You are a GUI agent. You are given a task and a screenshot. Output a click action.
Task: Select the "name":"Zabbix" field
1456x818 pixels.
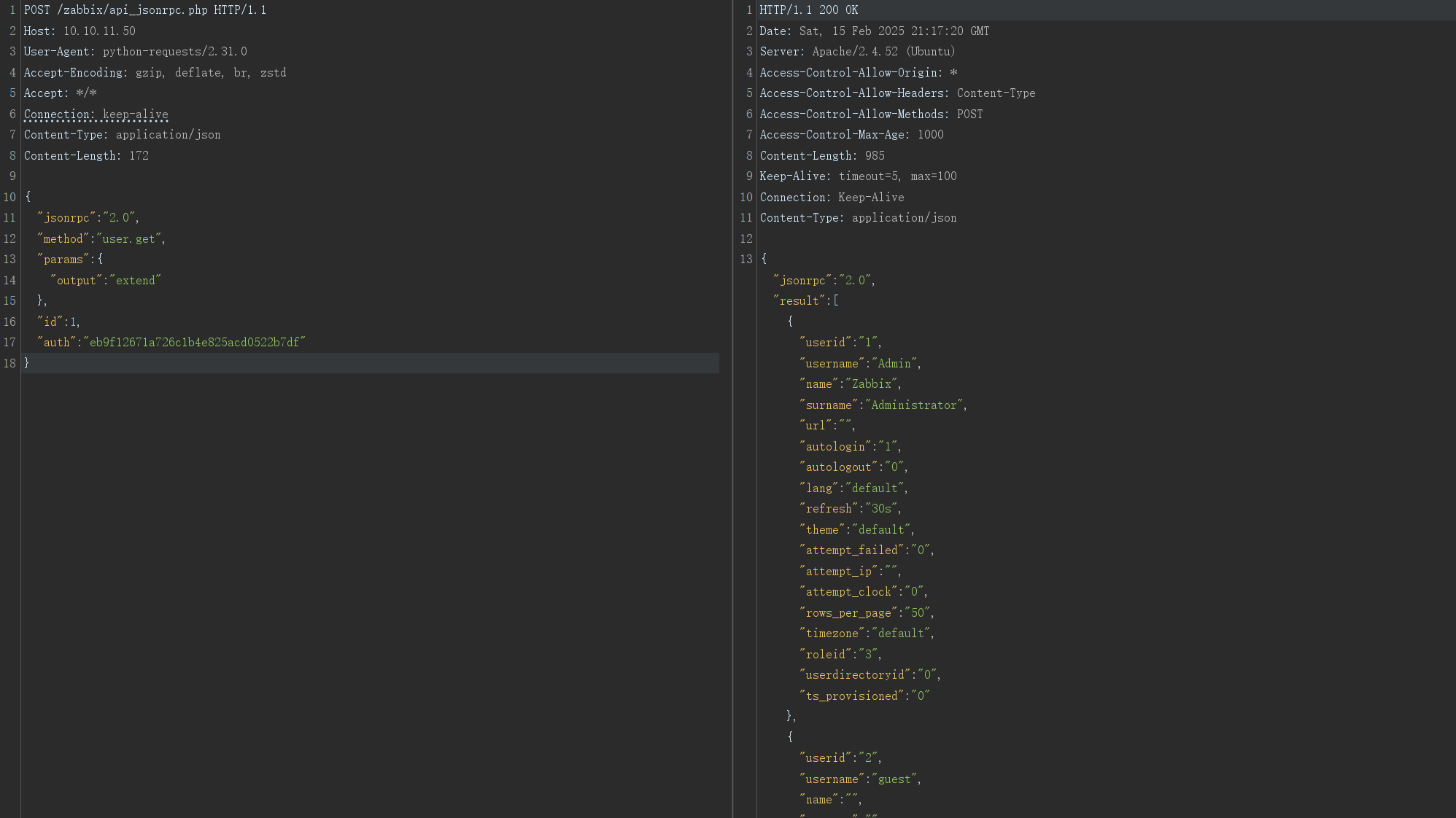851,384
